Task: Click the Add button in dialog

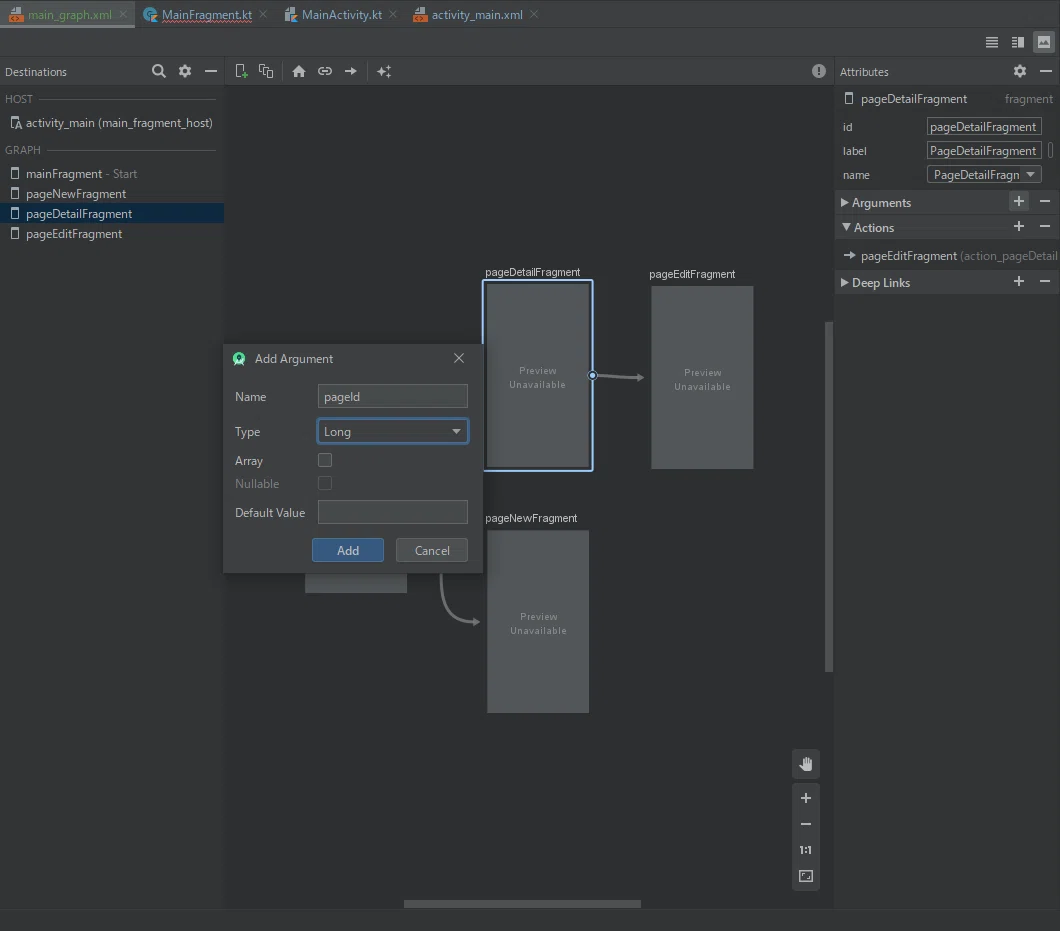Action: (x=348, y=550)
